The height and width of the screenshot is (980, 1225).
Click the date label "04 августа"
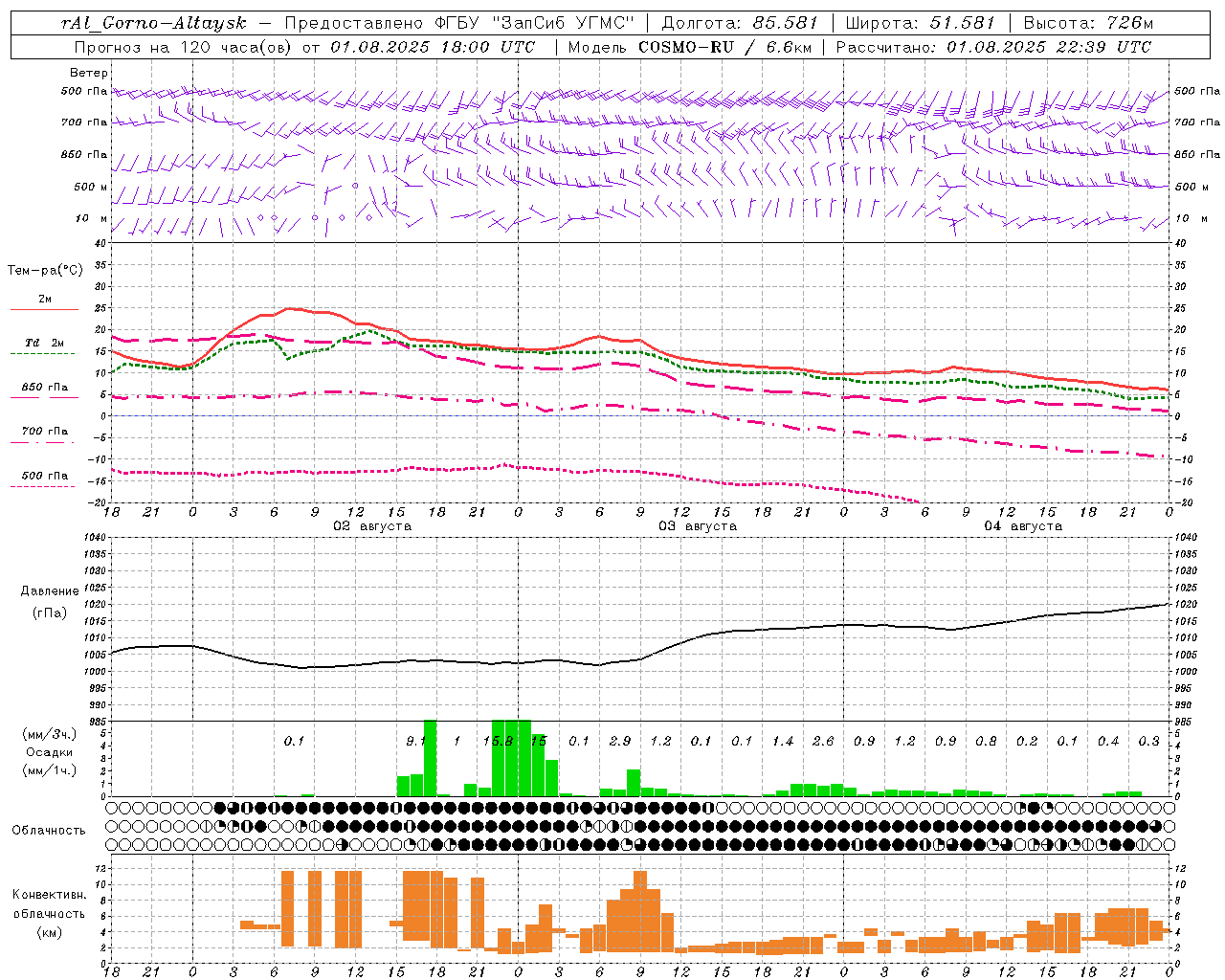pos(1023,526)
